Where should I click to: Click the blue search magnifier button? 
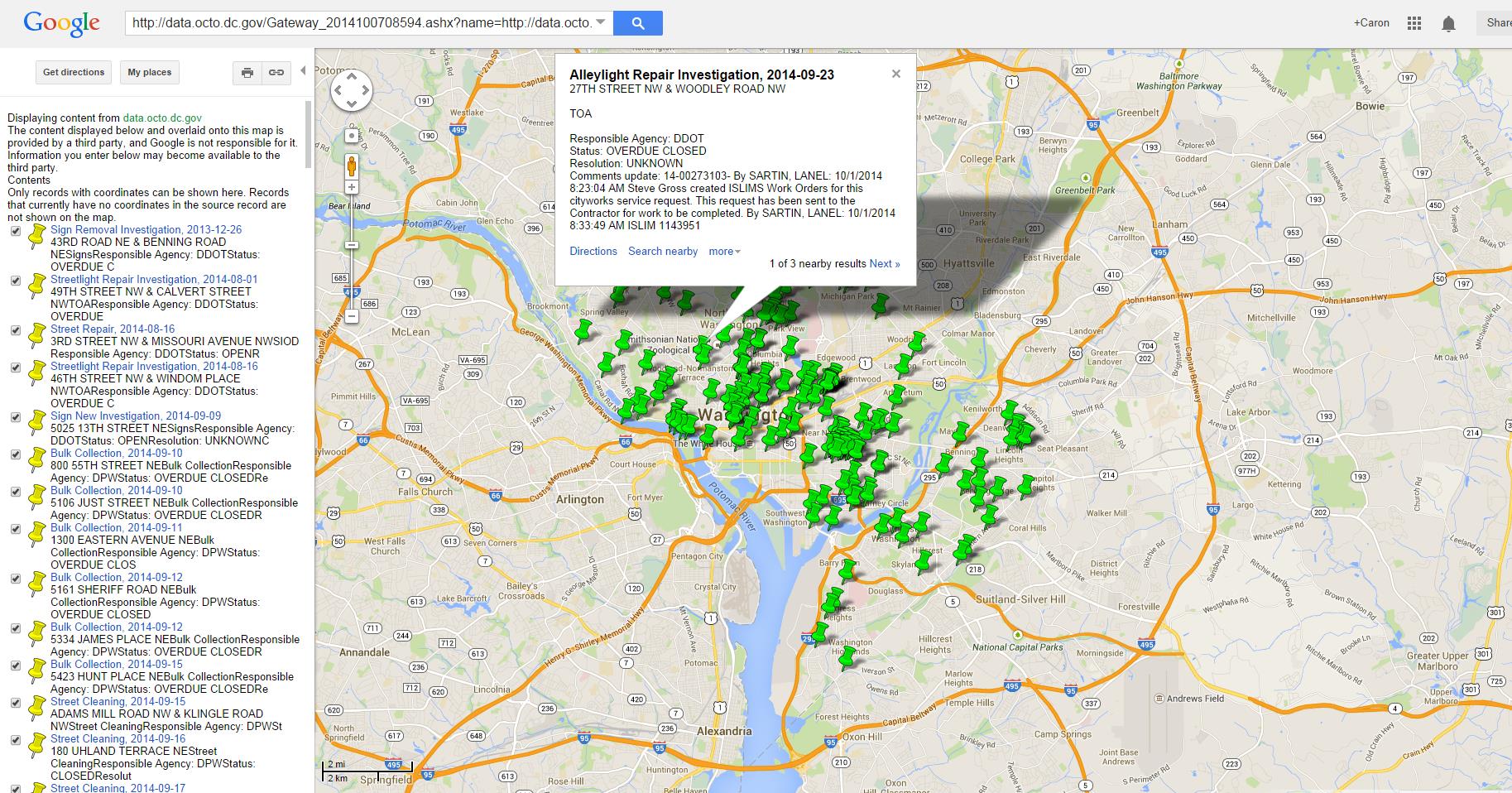coord(637,23)
